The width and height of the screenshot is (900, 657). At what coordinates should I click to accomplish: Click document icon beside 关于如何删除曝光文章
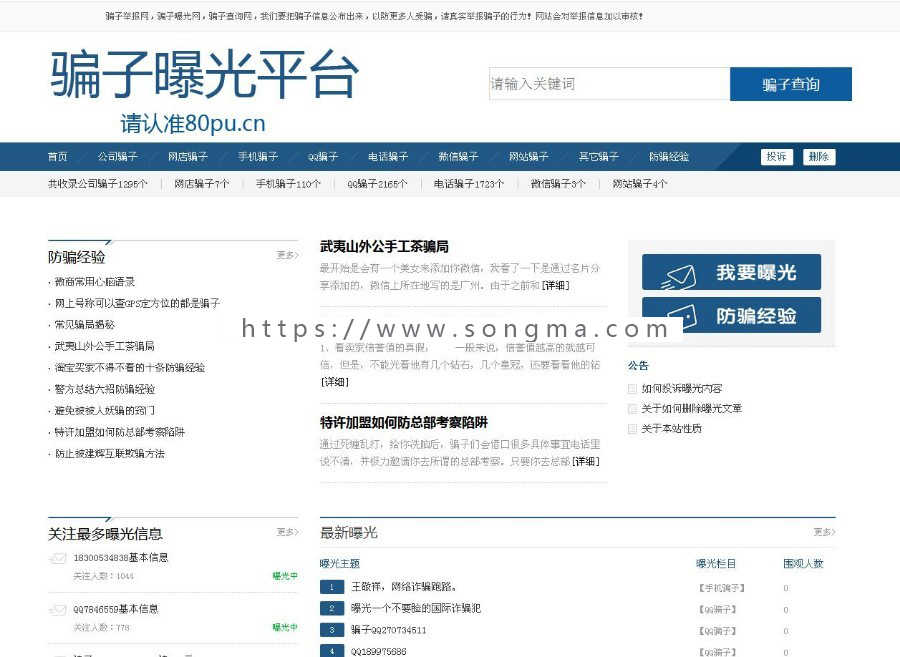632,409
